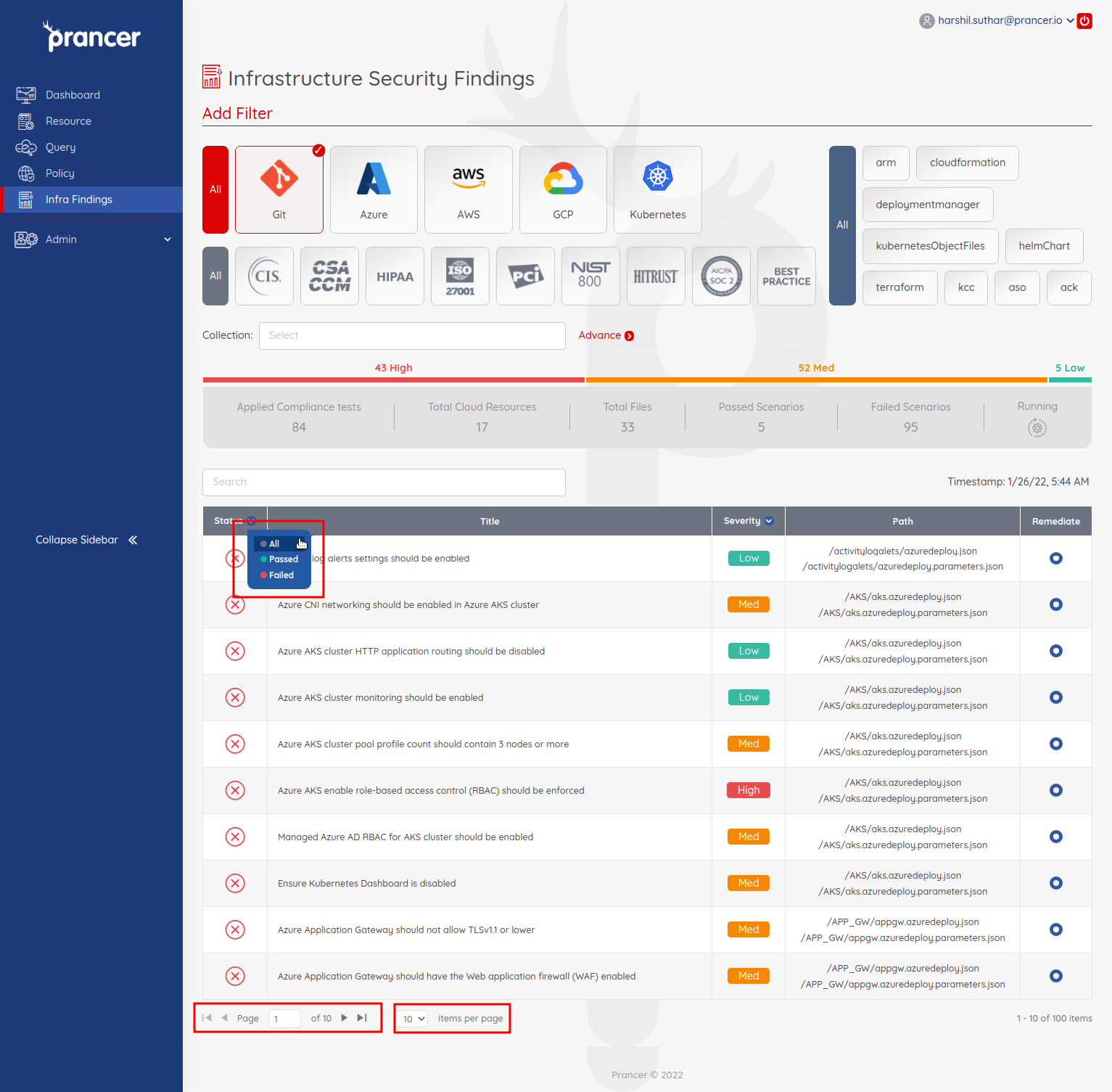Select the AICPA SOC 2 filter
Screen dimensions: 1112x1092
(722, 276)
